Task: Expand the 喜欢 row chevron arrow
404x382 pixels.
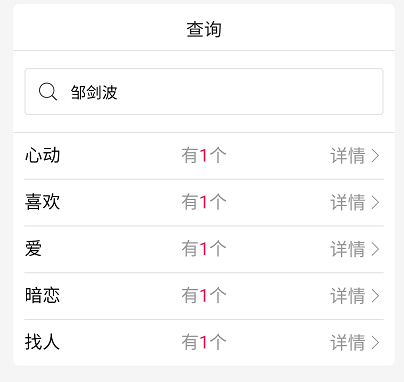Action: coord(376,202)
